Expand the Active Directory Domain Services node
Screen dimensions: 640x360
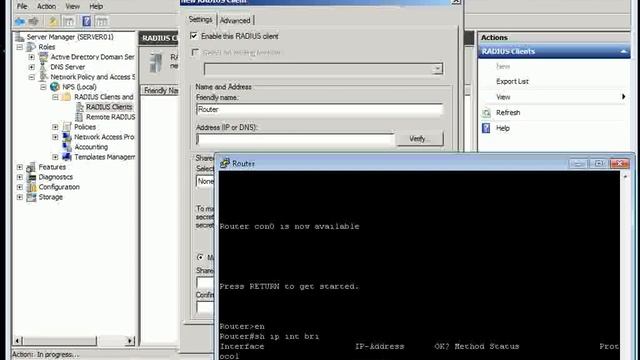coord(31,57)
